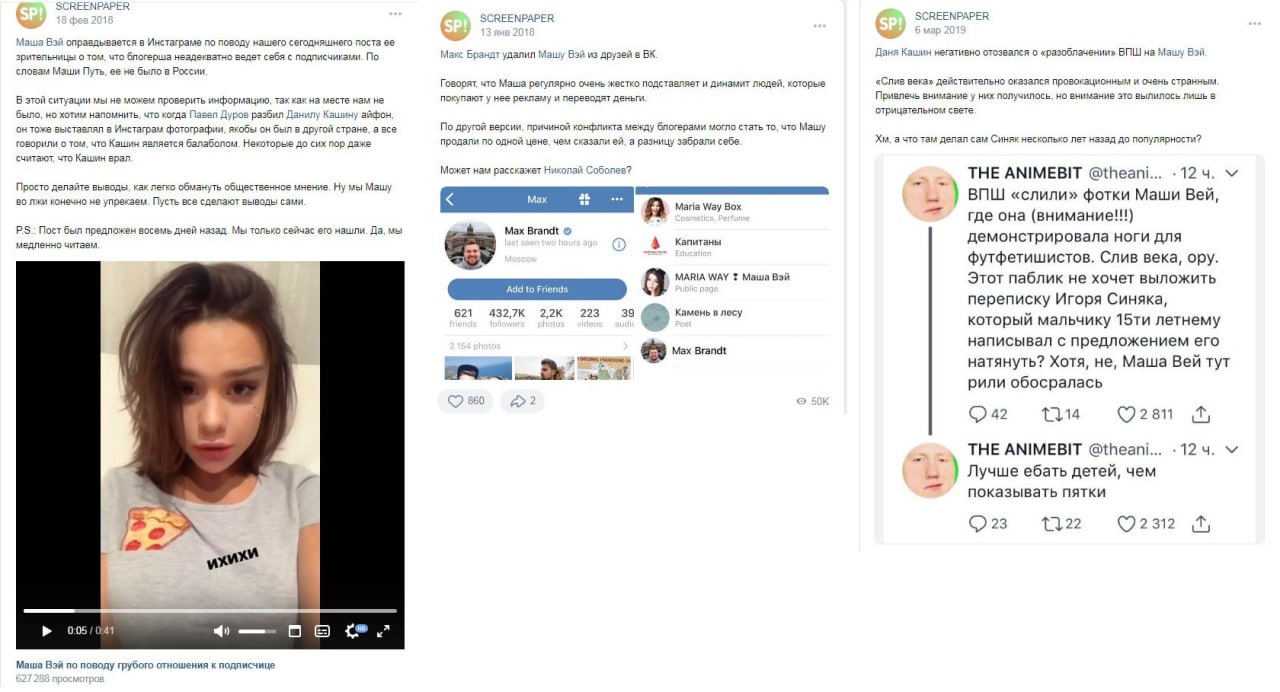Open three-dot menu of first post
The image size is (1280, 692).
pyautogui.click(x=396, y=14)
